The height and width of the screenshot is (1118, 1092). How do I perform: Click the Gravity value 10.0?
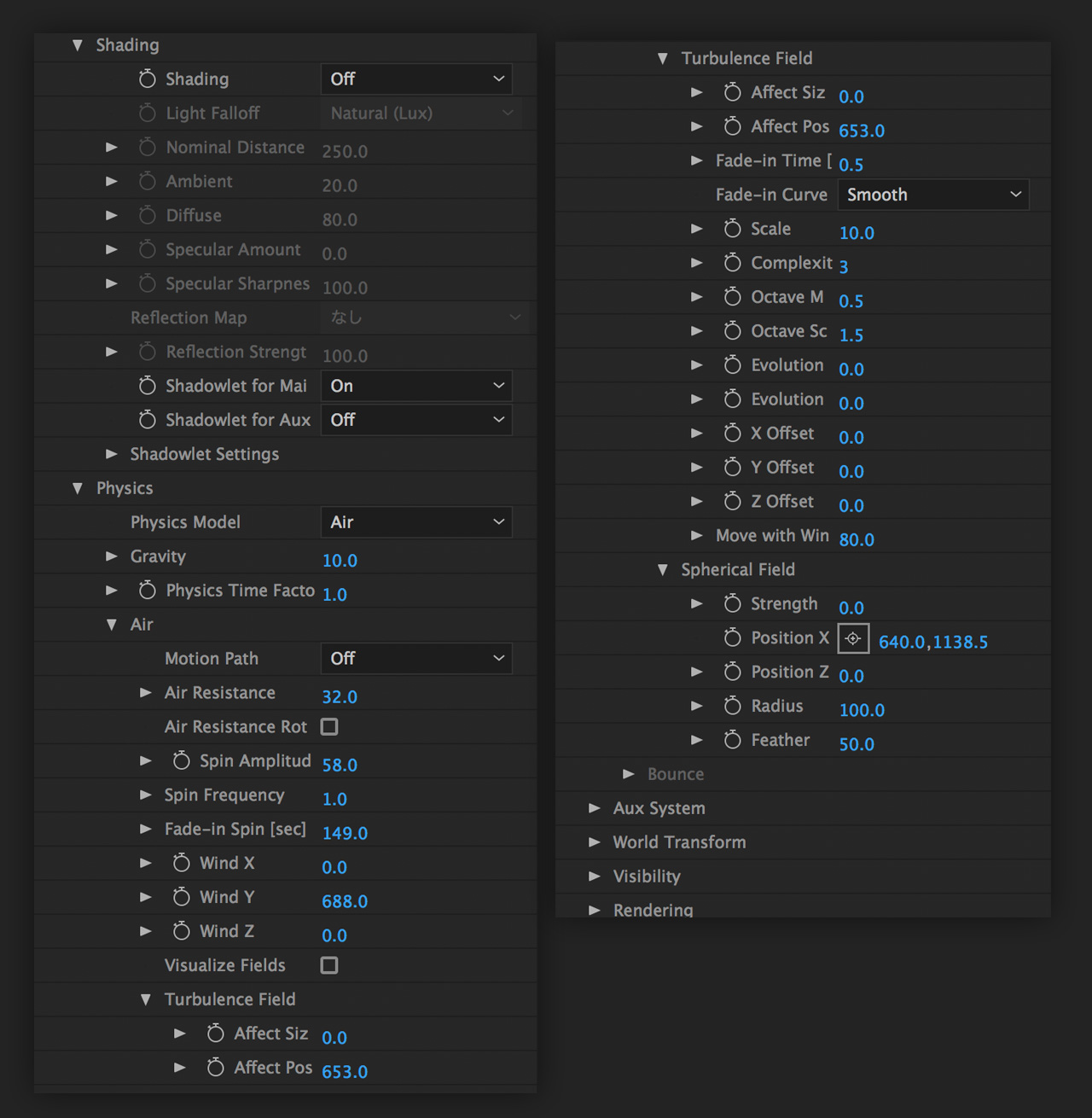click(340, 561)
